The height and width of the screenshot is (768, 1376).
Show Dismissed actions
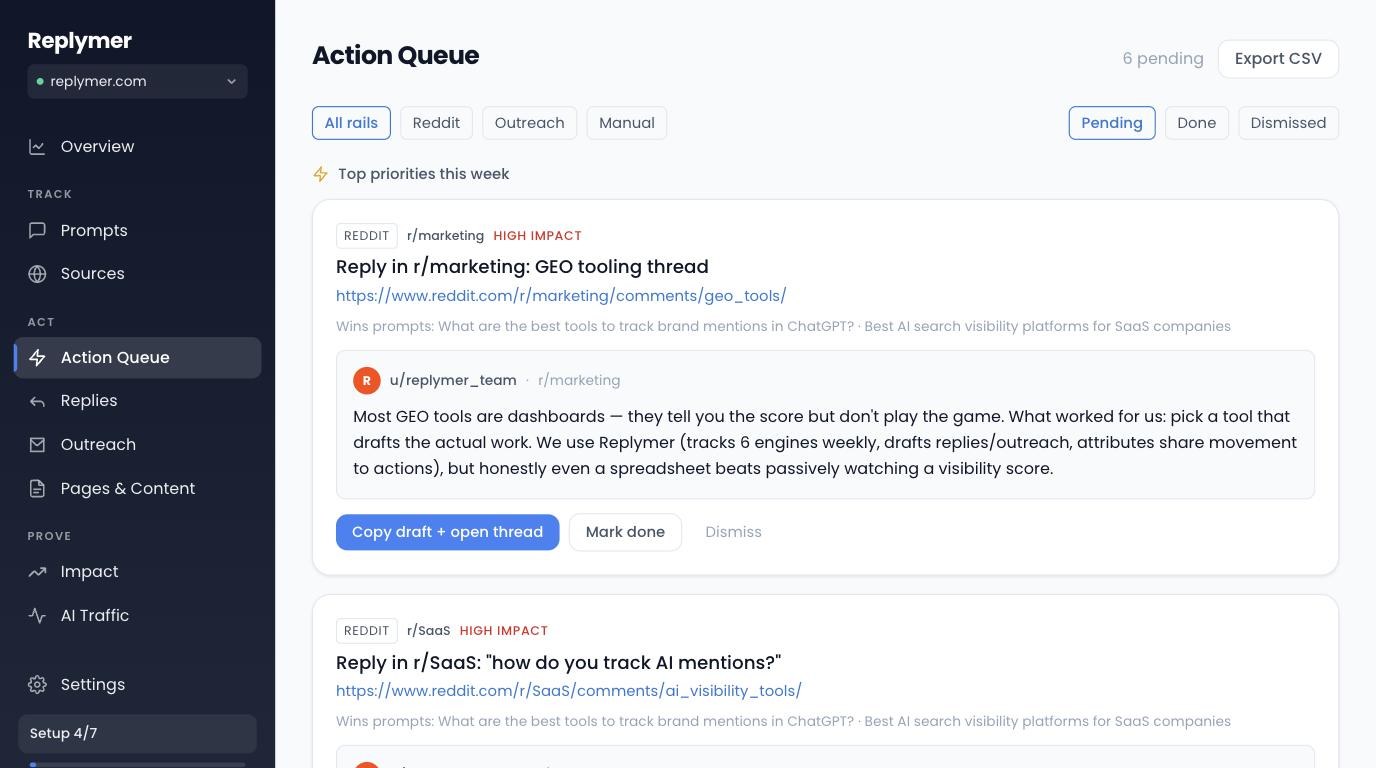tap(1288, 123)
